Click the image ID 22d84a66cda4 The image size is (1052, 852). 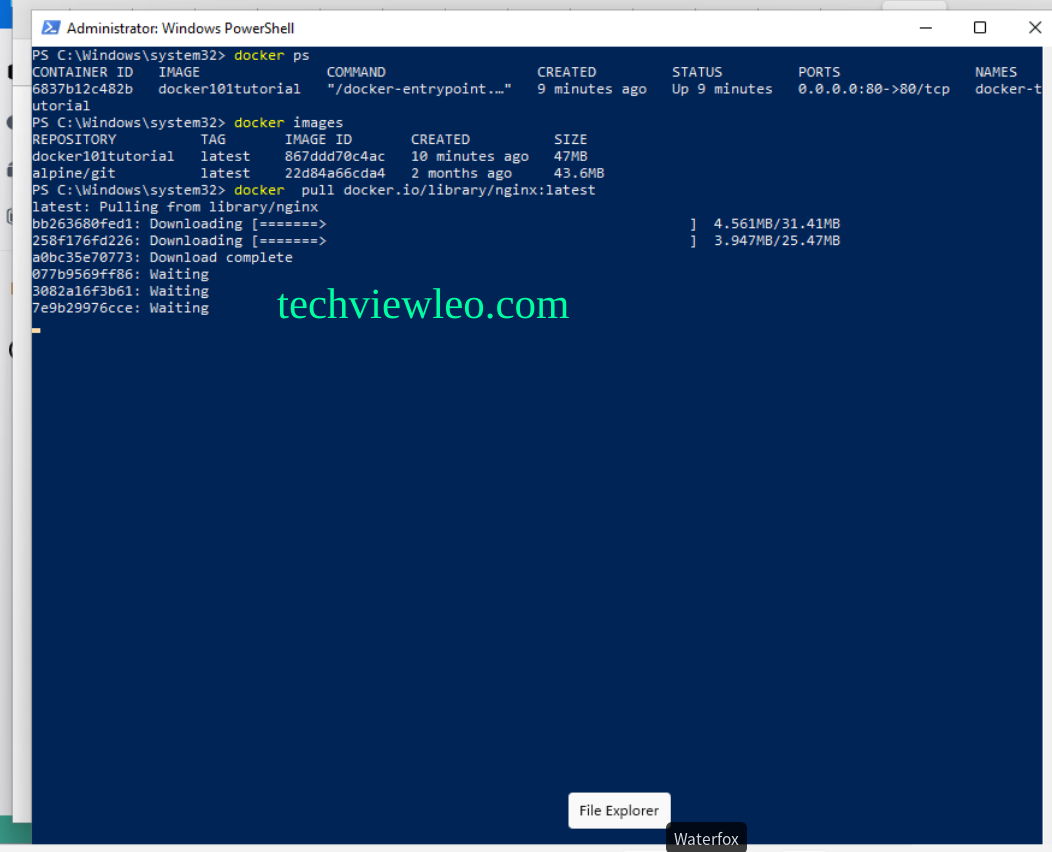[335, 173]
